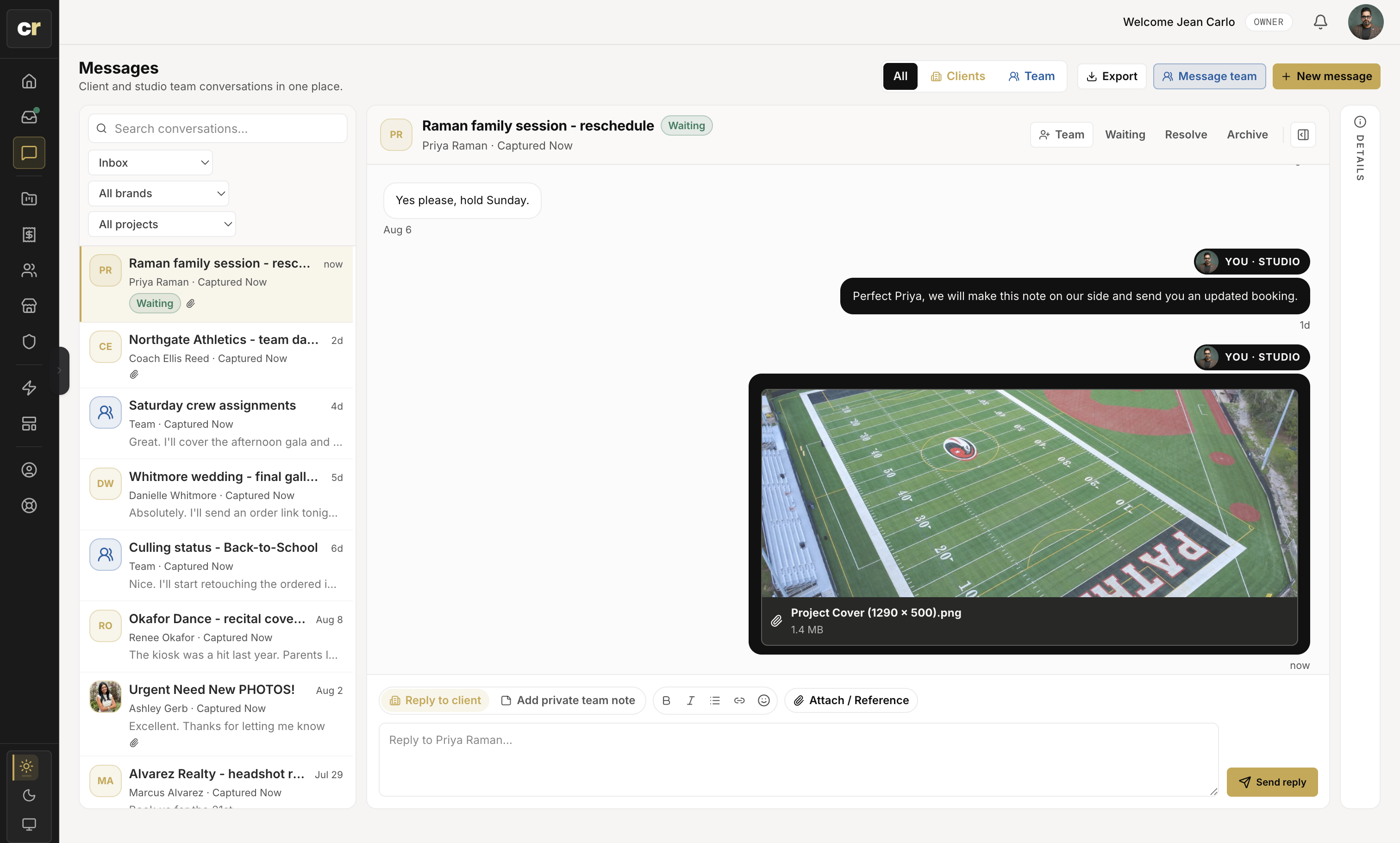This screenshot has width=1400, height=843.
Task: Toggle bold formatting in reply toolbar
Action: pos(666,700)
